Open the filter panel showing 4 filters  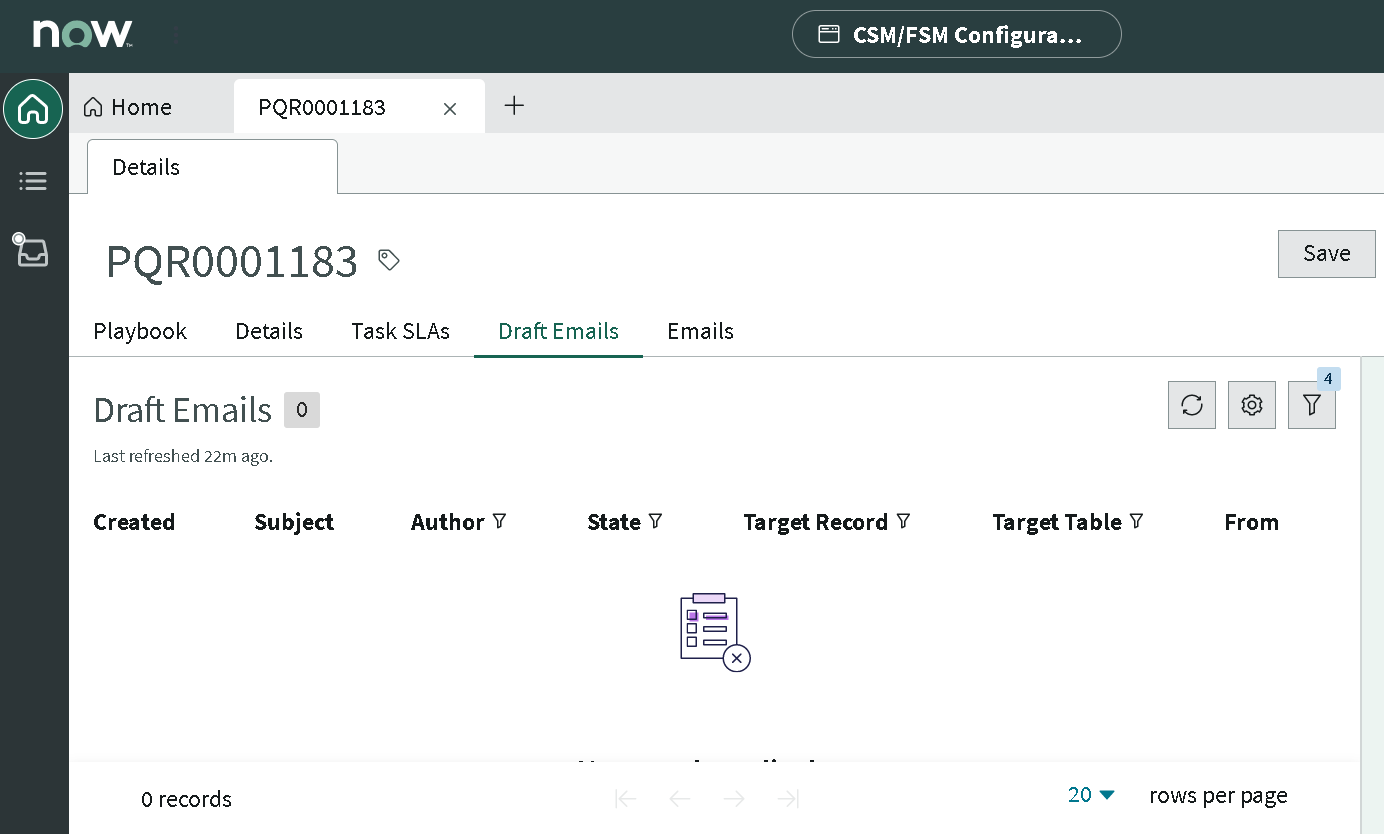tap(1311, 404)
